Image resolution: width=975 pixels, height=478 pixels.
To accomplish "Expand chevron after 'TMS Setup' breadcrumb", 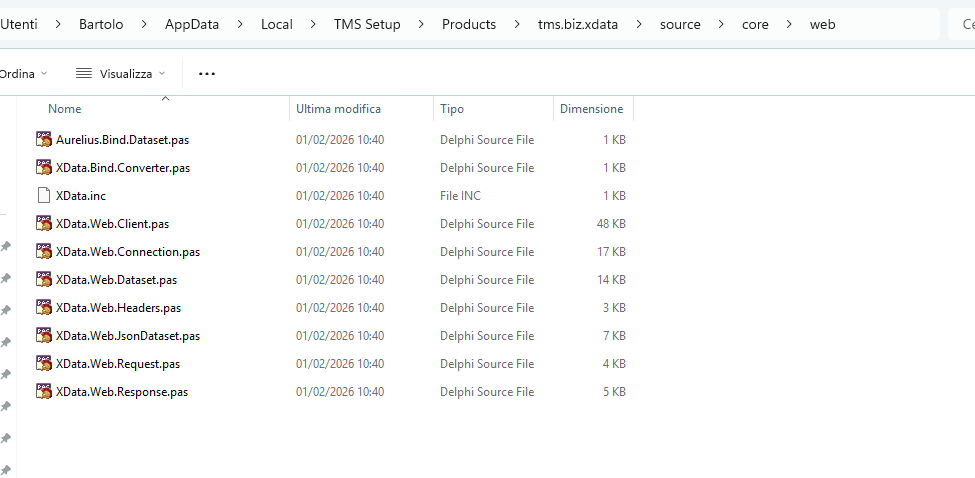I will [421, 24].
